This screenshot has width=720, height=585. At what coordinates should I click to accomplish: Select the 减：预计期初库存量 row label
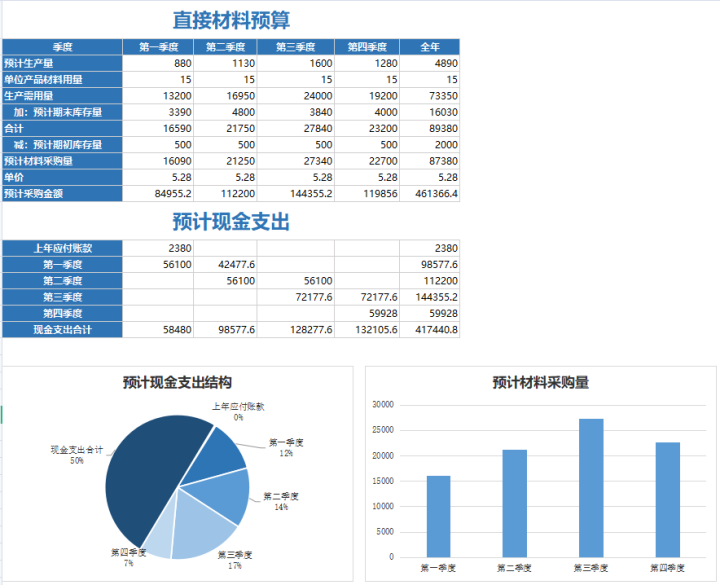tap(62, 145)
